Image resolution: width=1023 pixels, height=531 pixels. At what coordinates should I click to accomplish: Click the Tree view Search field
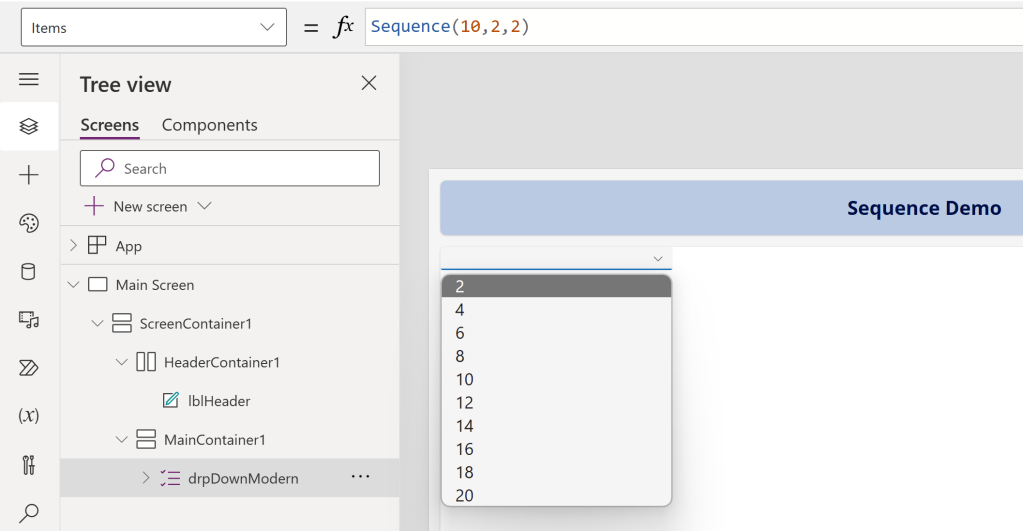click(230, 169)
